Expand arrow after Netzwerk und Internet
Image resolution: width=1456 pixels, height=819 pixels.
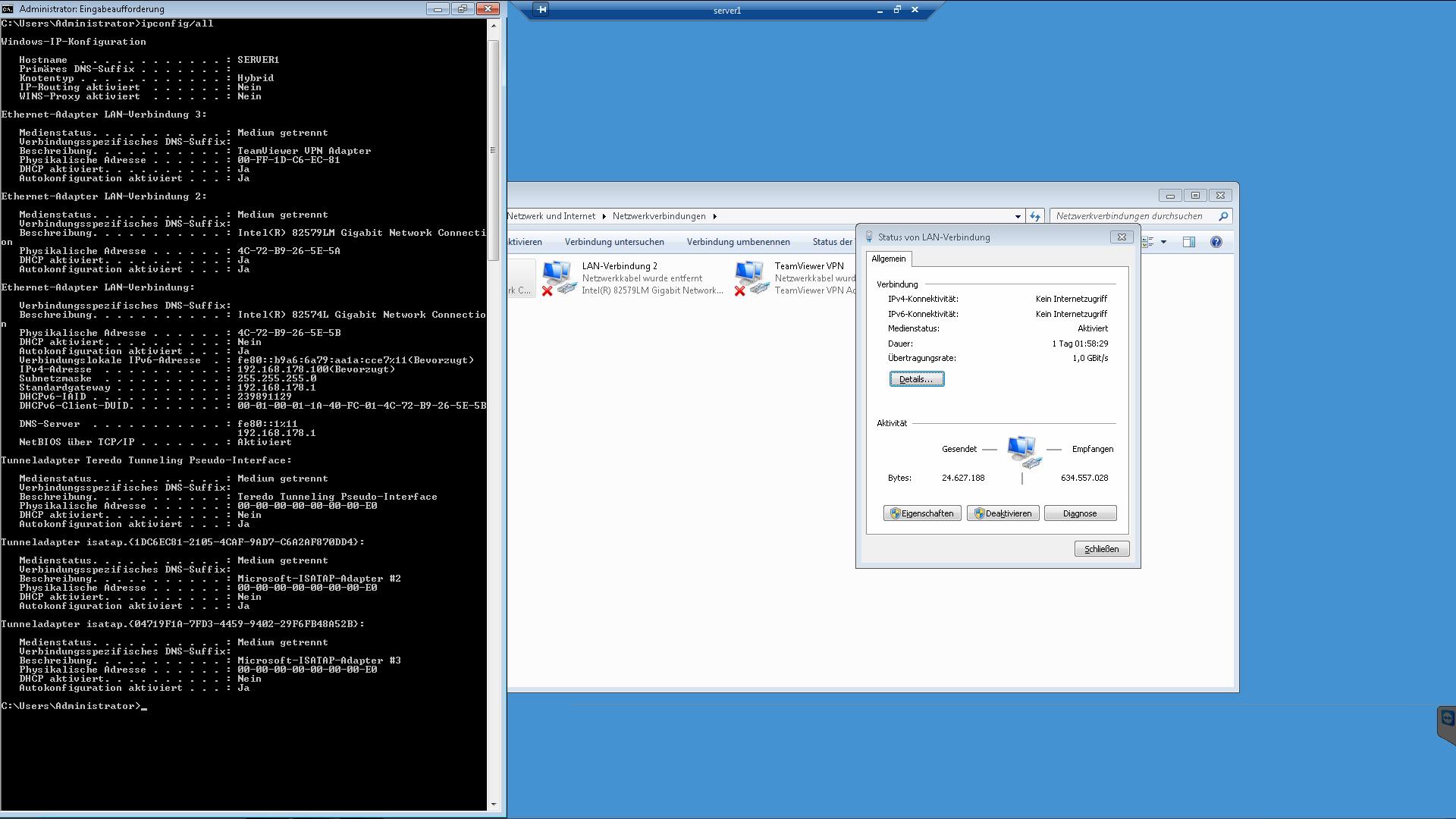[x=604, y=216]
